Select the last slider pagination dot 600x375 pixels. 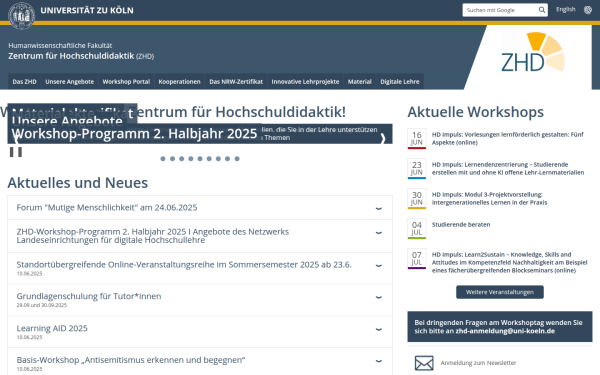(237, 158)
